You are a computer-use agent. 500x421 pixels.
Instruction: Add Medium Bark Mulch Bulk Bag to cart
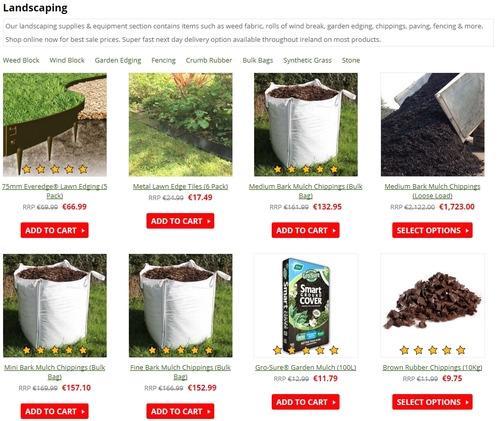click(x=306, y=230)
